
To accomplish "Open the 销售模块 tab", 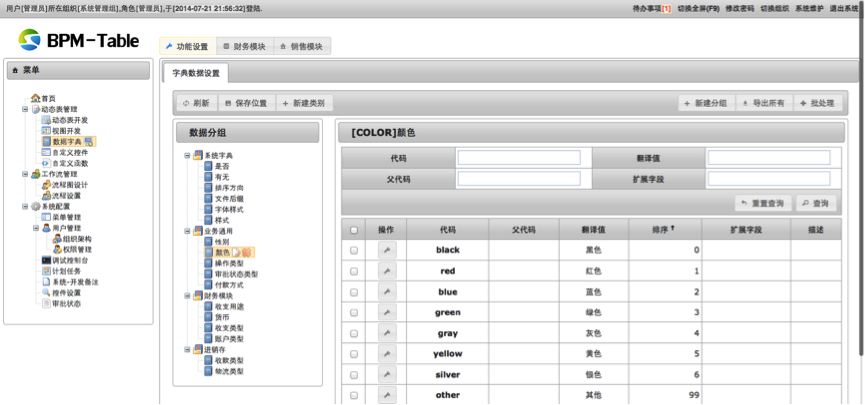I will pyautogui.click(x=301, y=47).
